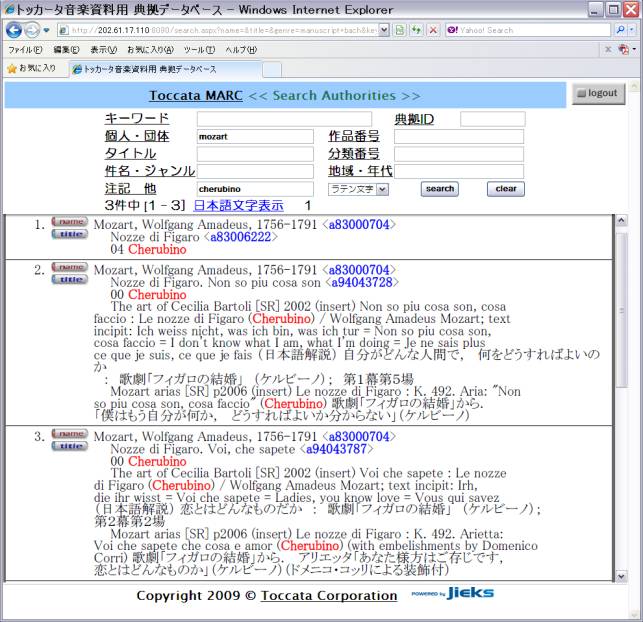Switch to 日本語文字表示 link
Viewport: 643px width, 622px height.
pos(238,205)
